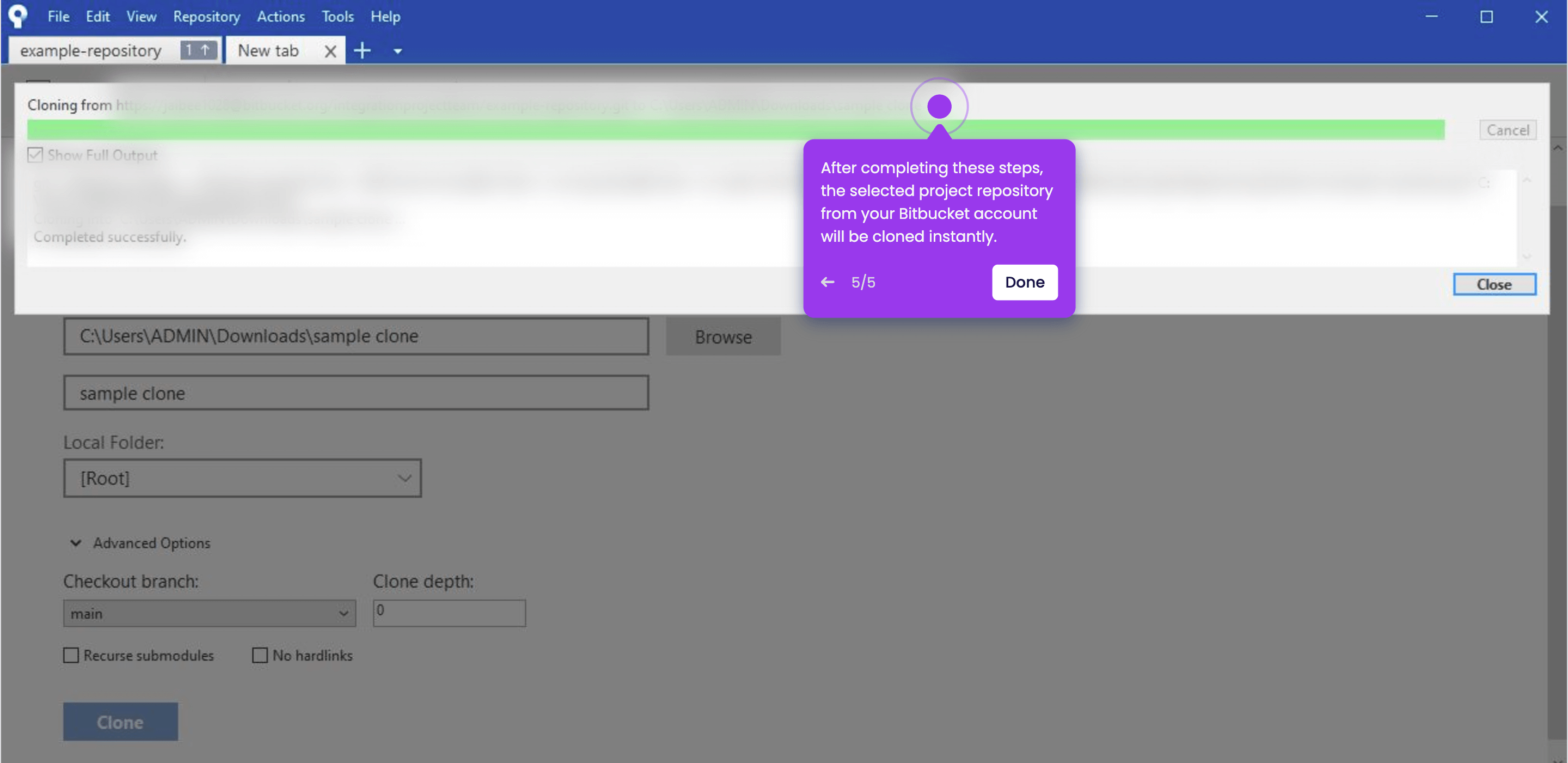Click the main window scrollbar up arrow
Image resolution: width=1568 pixels, height=763 pixels.
point(1557,148)
